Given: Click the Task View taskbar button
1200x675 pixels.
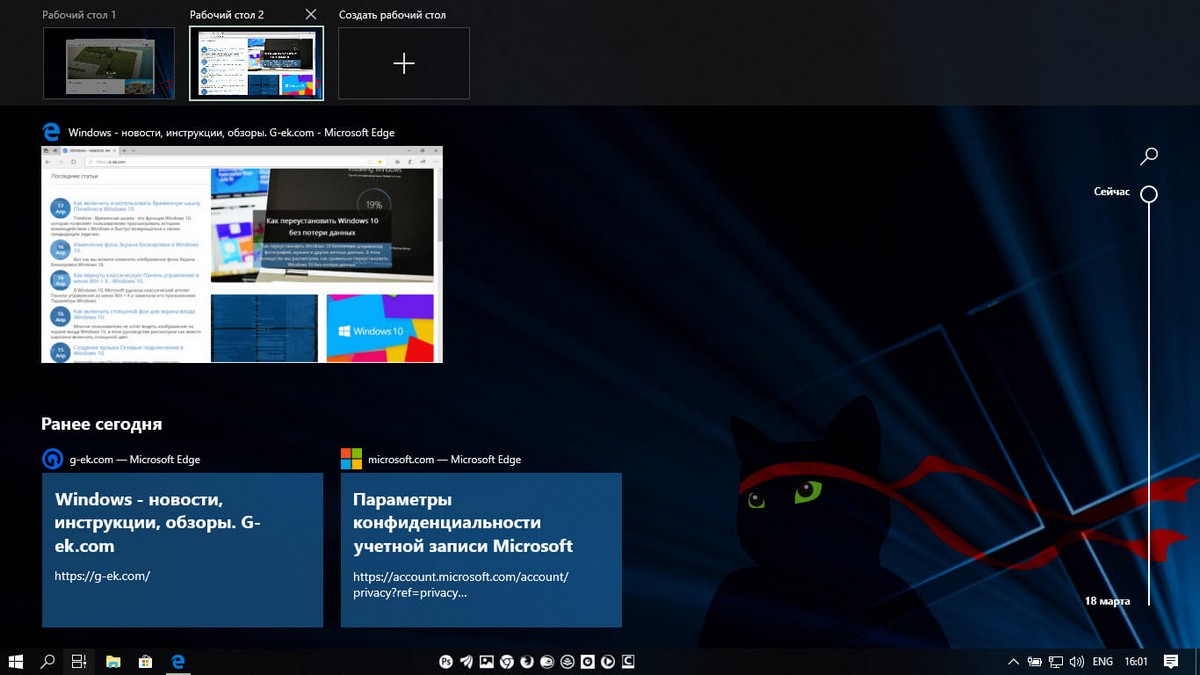Looking at the screenshot, I should (77, 661).
